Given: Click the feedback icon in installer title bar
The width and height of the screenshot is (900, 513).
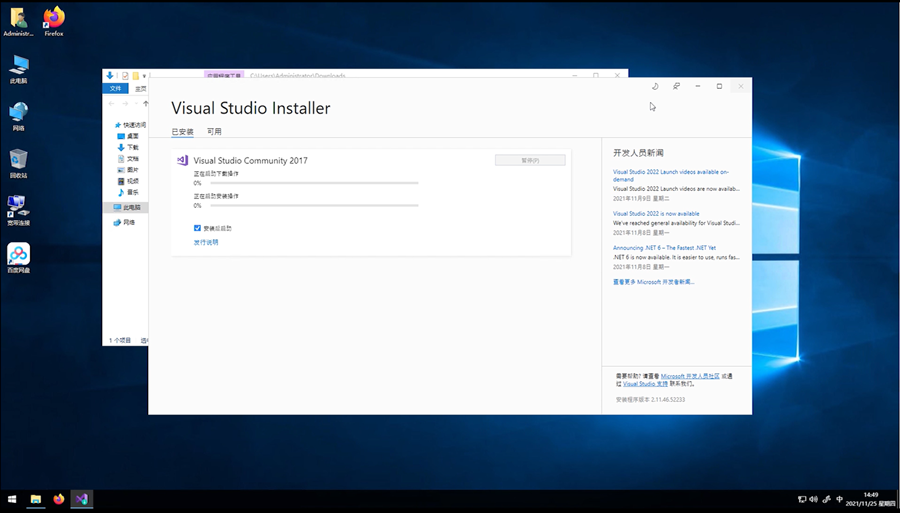Looking at the screenshot, I should coord(676,86).
